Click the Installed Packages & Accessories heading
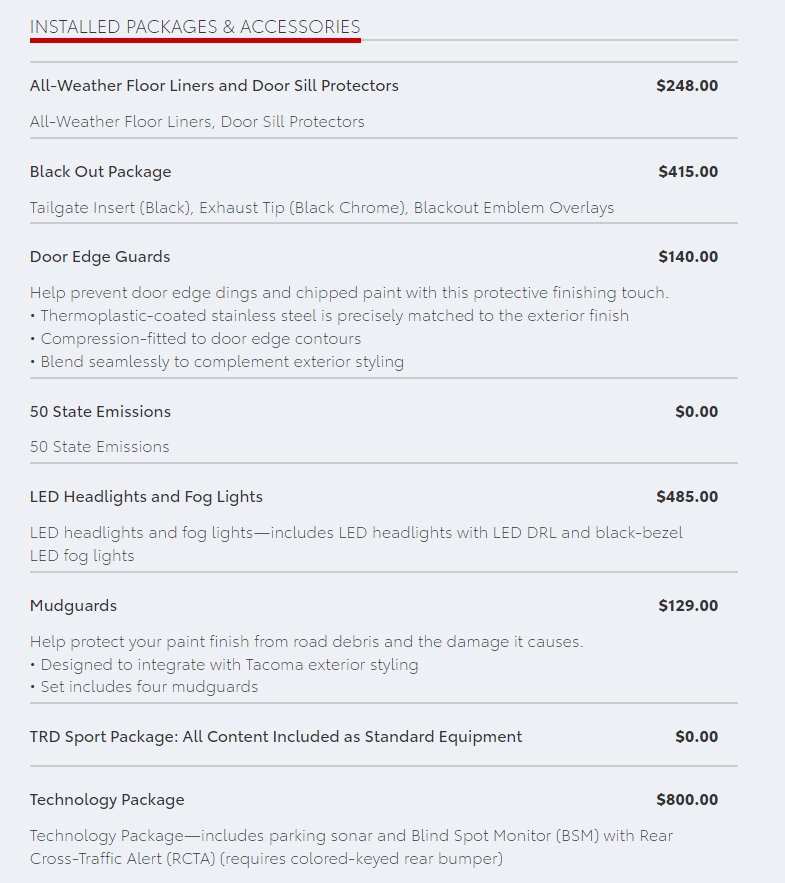The width and height of the screenshot is (785, 883). click(195, 26)
